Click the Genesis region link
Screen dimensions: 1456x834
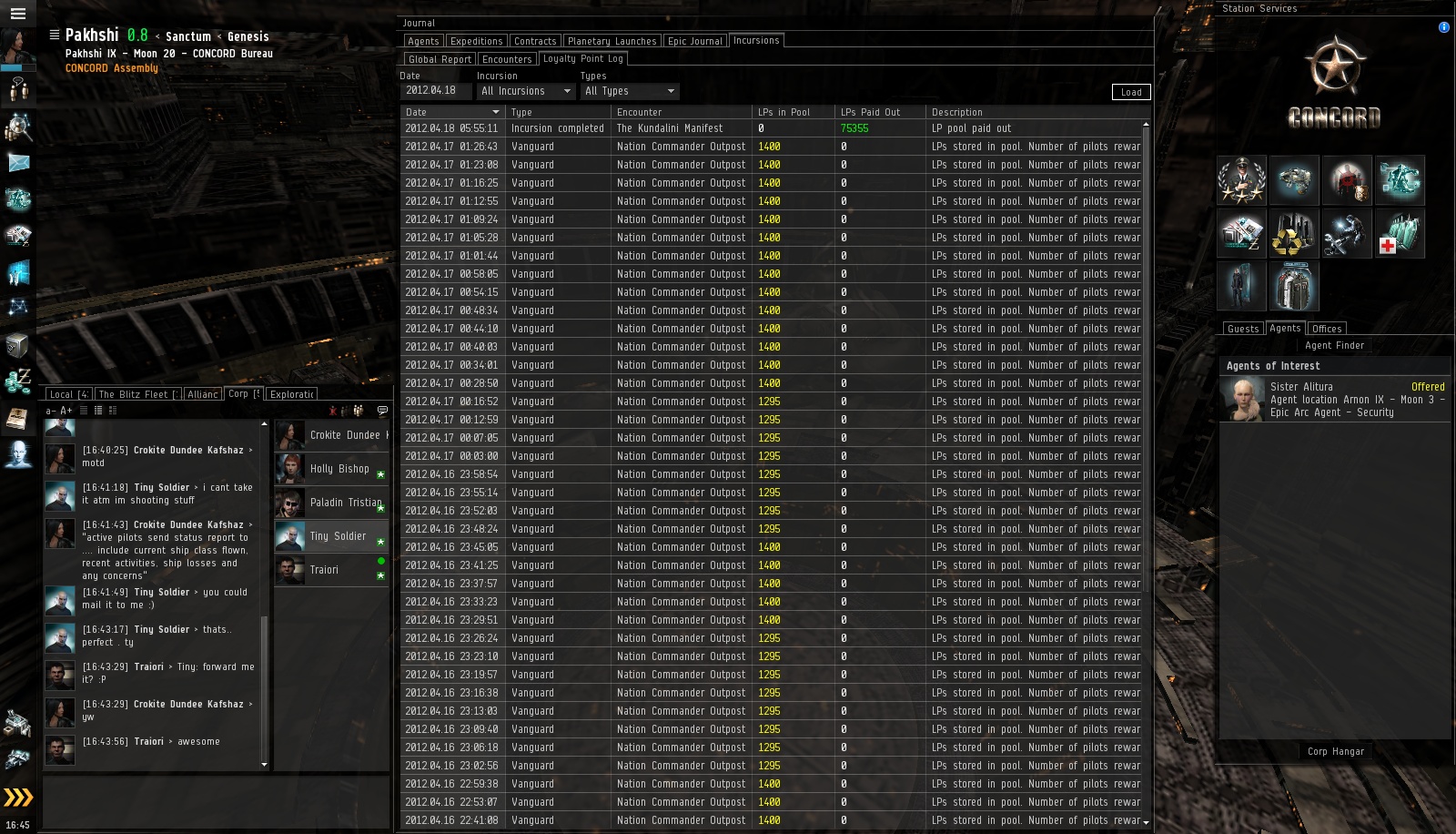click(x=248, y=36)
